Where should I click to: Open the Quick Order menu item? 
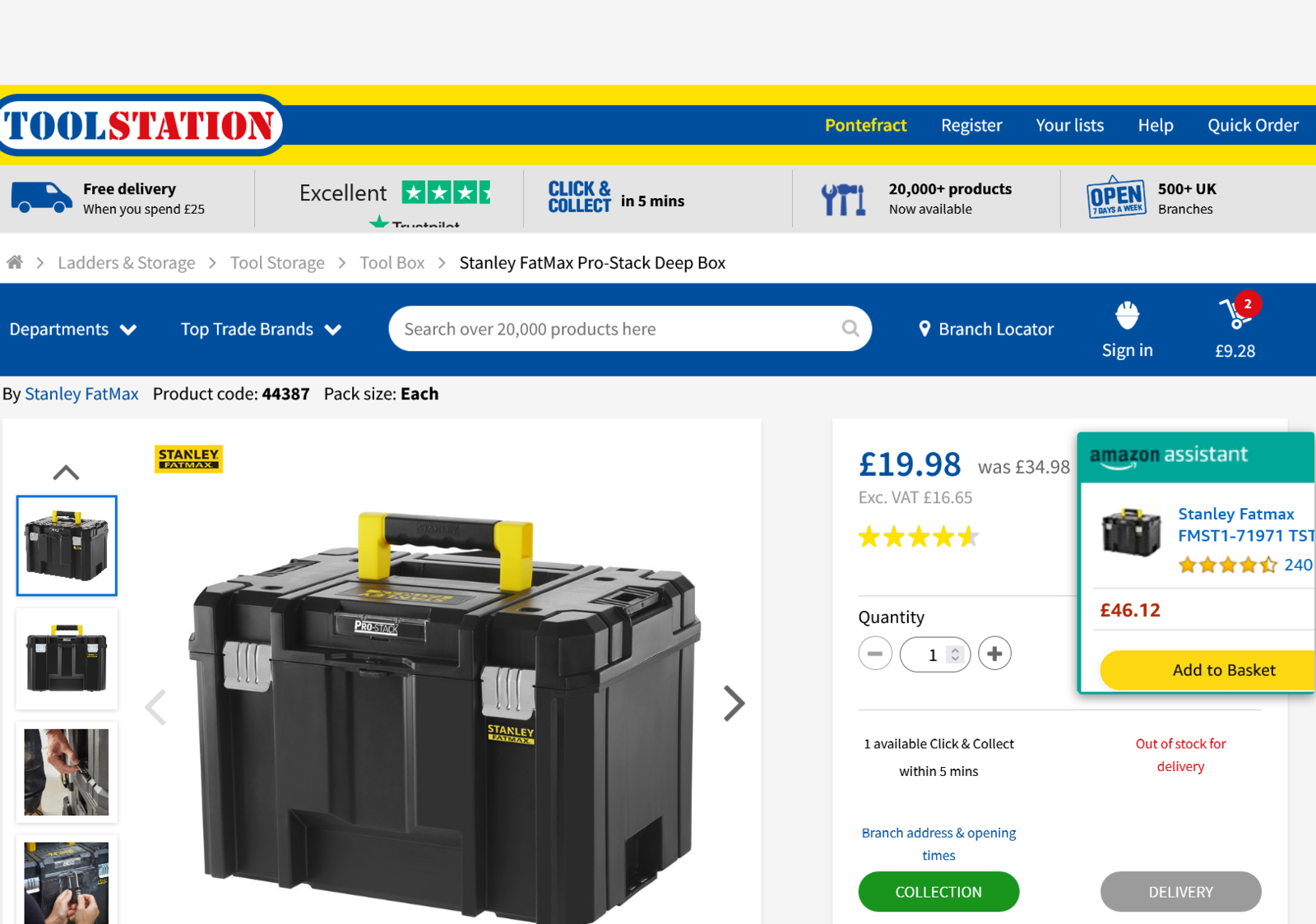tap(1253, 125)
